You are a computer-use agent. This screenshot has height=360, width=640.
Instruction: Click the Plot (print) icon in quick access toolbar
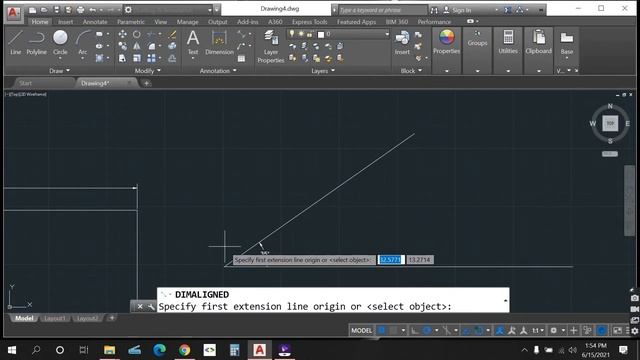click(80, 10)
